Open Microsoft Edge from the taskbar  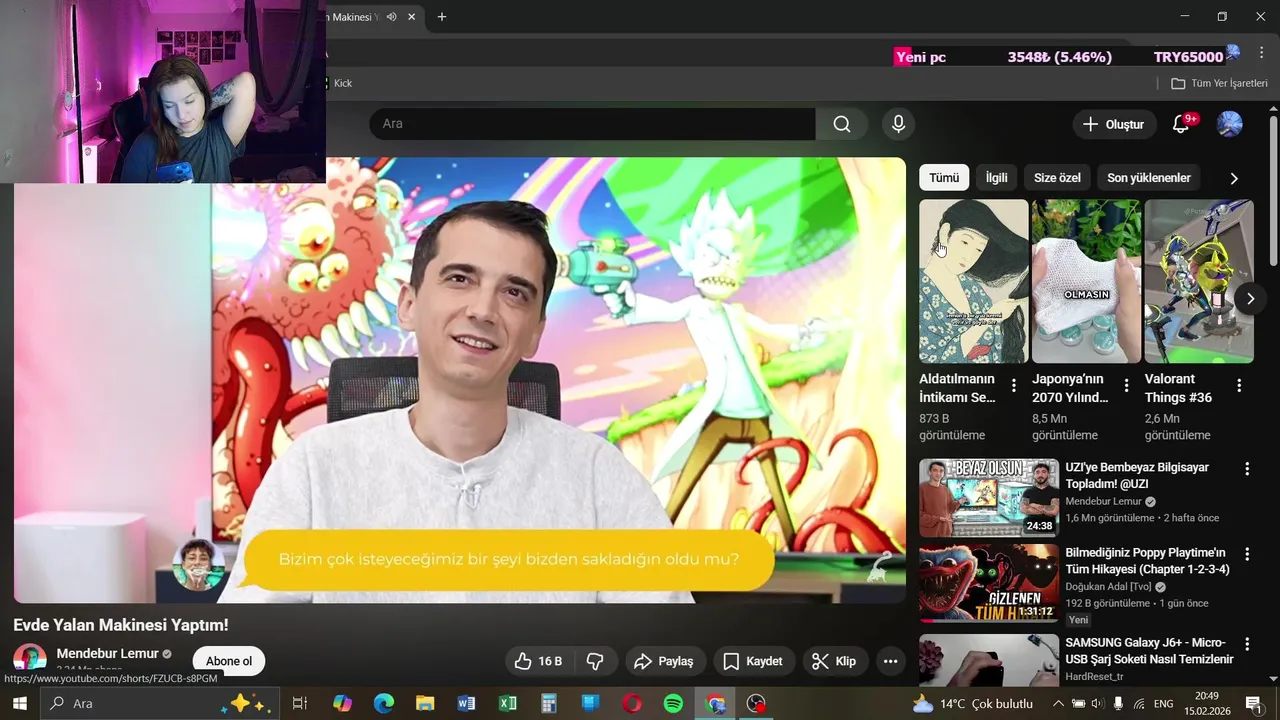(384, 703)
